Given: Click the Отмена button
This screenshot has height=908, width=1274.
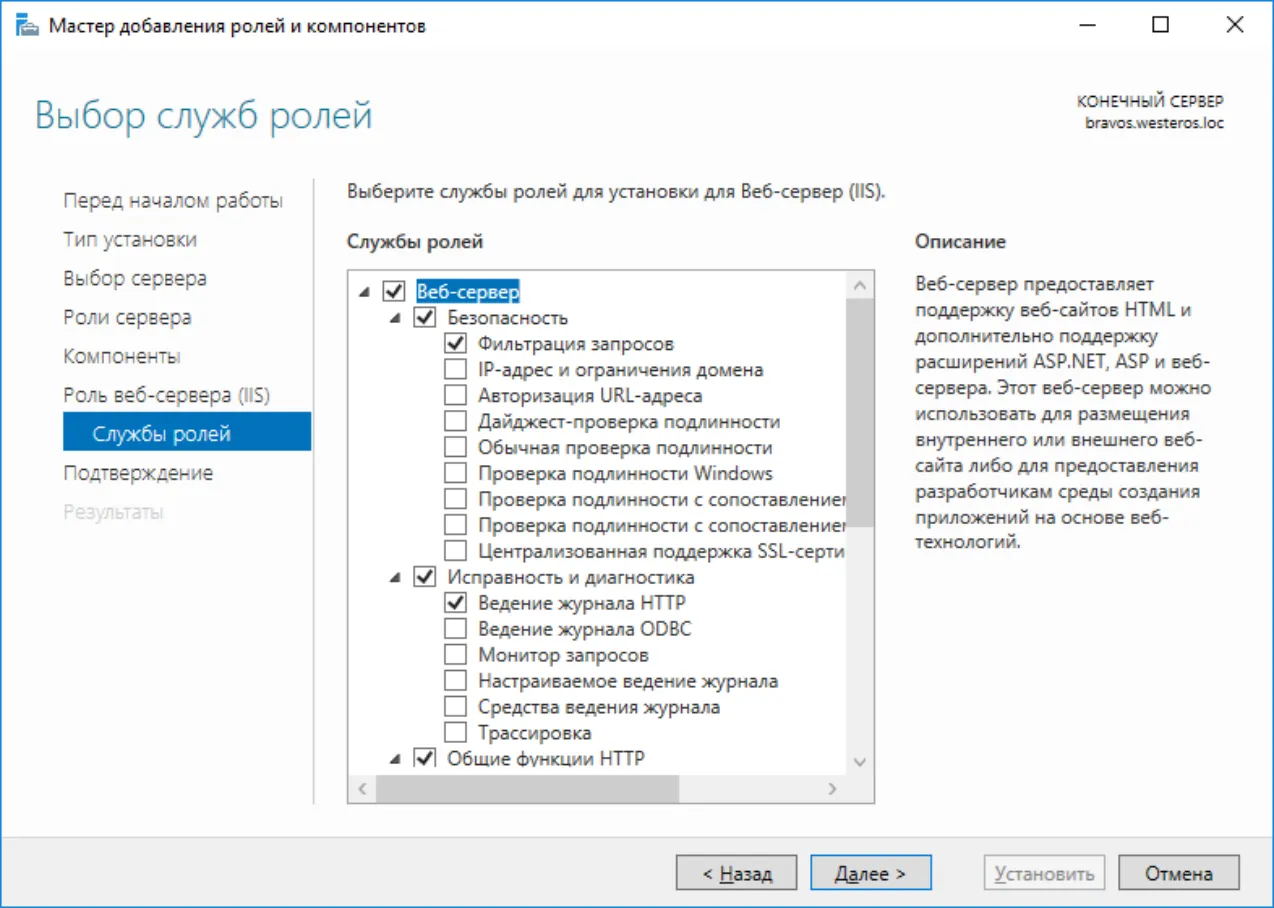Looking at the screenshot, I should [1179, 873].
